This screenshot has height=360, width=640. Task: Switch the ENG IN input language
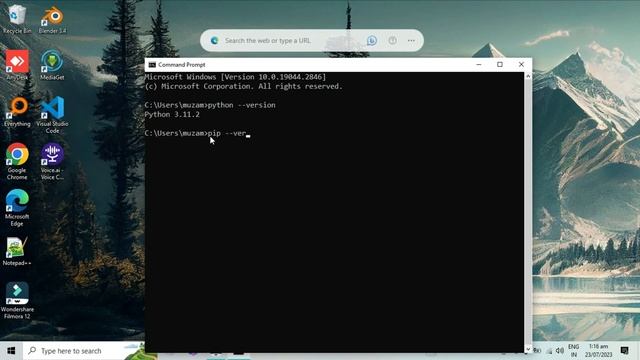click(x=573, y=351)
